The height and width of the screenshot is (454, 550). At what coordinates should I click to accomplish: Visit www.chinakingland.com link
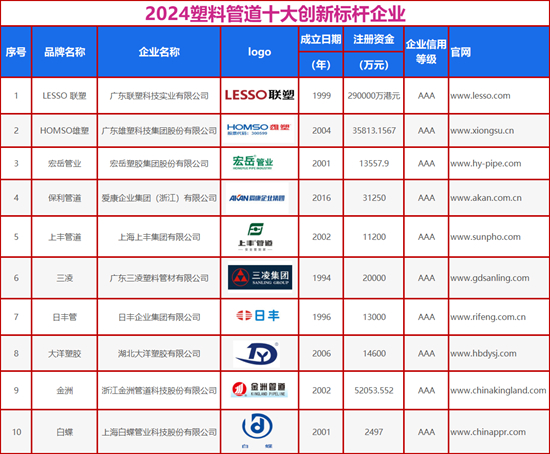[x=498, y=390]
